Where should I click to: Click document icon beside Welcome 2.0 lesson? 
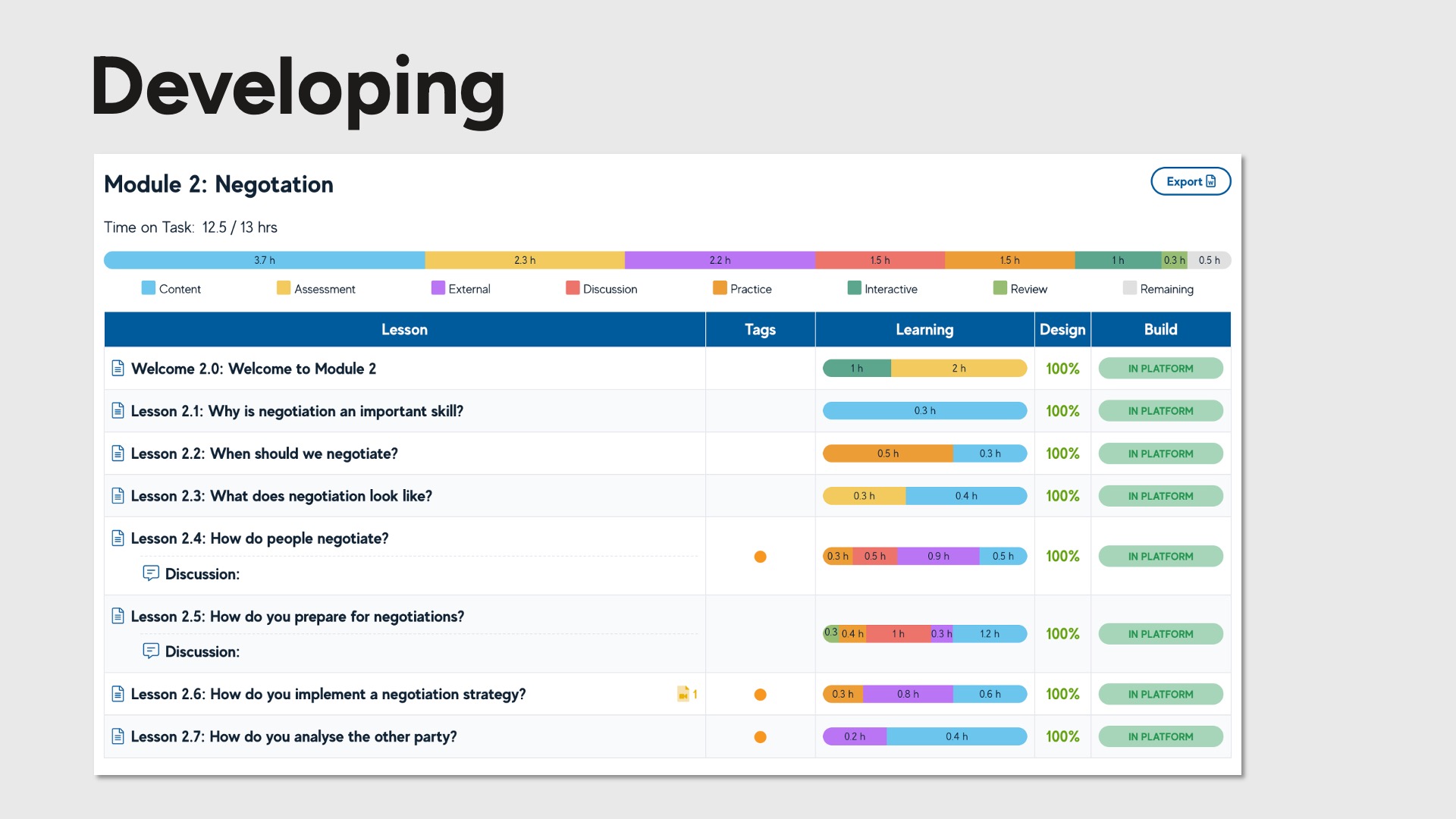[x=118, y=369]
